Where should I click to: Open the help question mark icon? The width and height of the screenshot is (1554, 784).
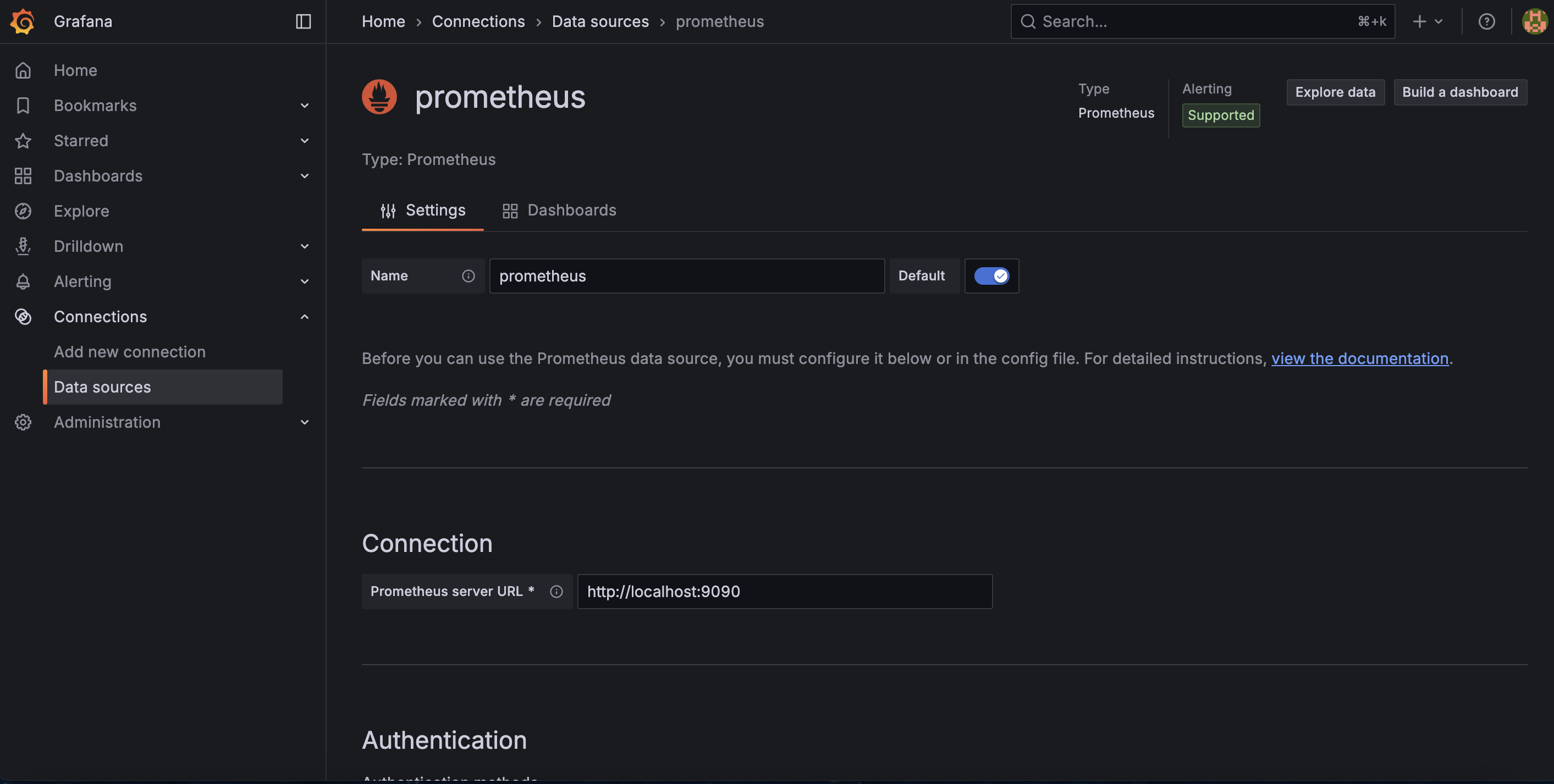[x=1486, y=21]
